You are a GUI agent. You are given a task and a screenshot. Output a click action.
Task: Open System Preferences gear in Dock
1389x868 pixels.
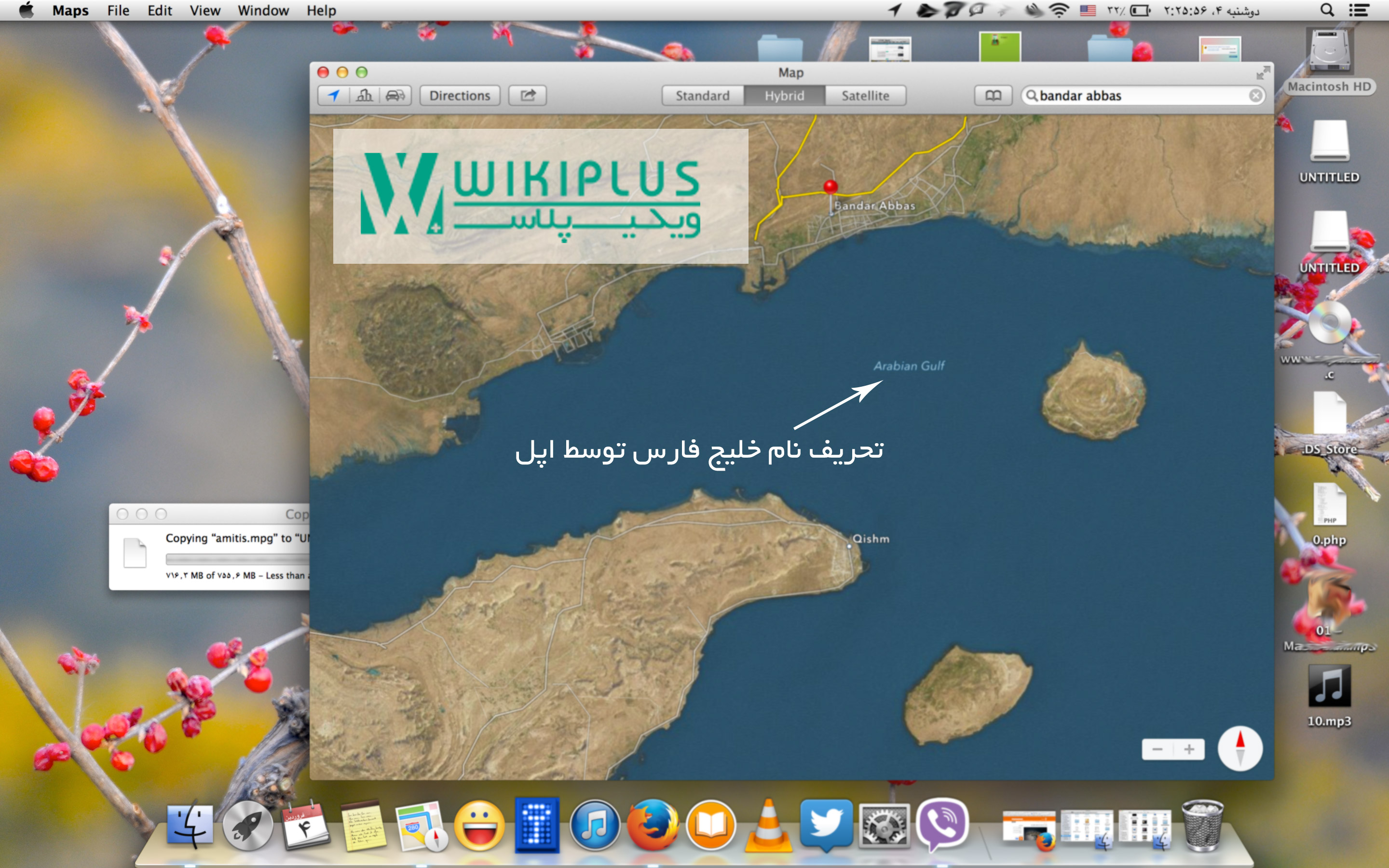coord(884,826)
